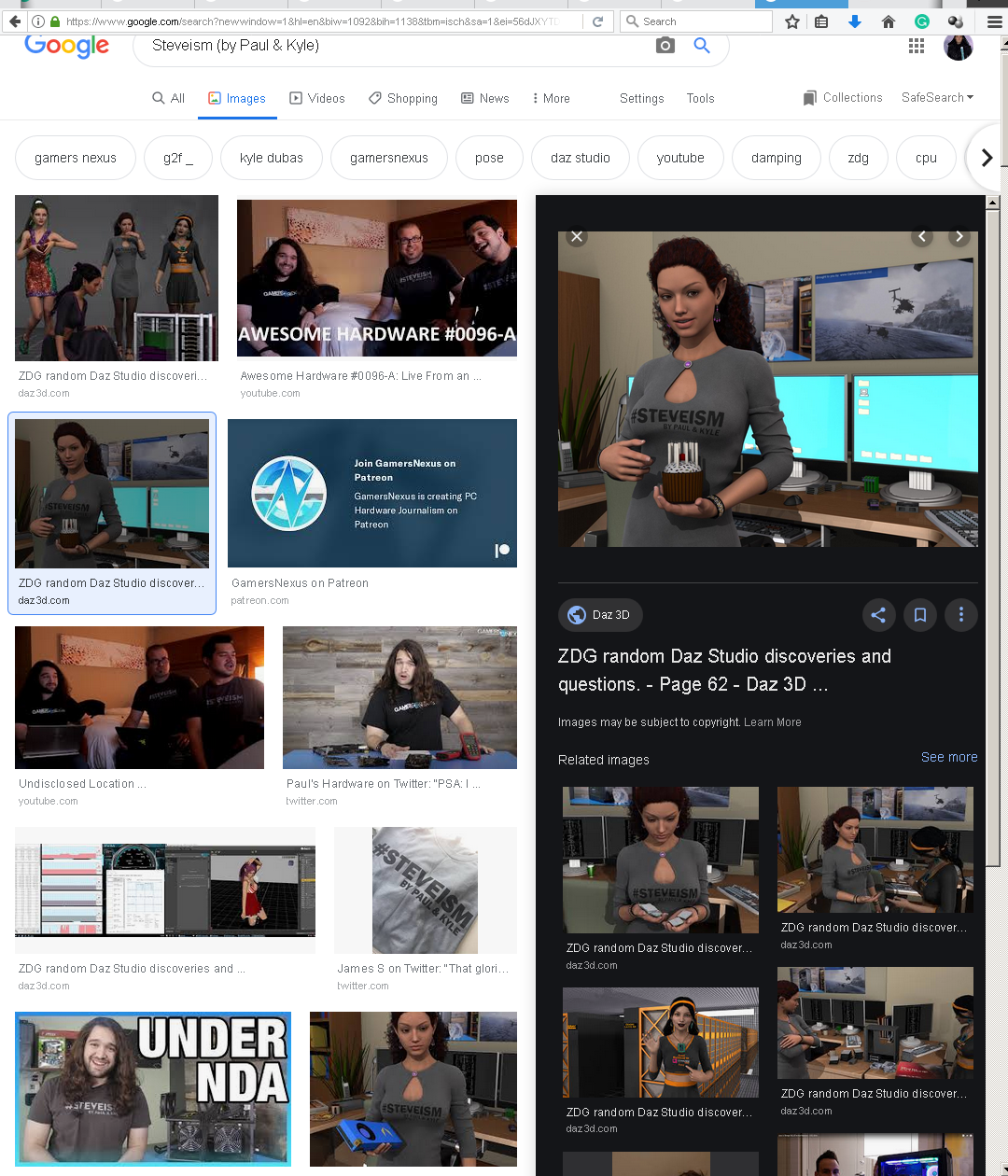Select the 'damping' chip
This screenshot has width=1008, height=1176.
(x=777, y=158)
